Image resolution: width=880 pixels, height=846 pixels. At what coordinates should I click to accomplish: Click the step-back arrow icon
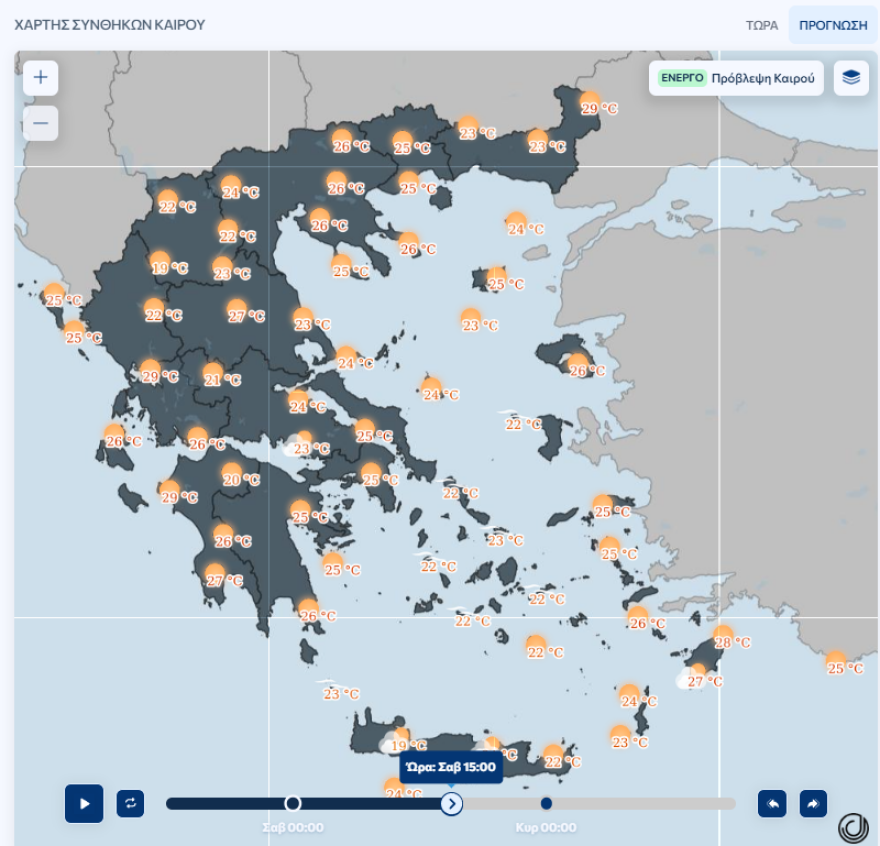click(x=770, y=803)
